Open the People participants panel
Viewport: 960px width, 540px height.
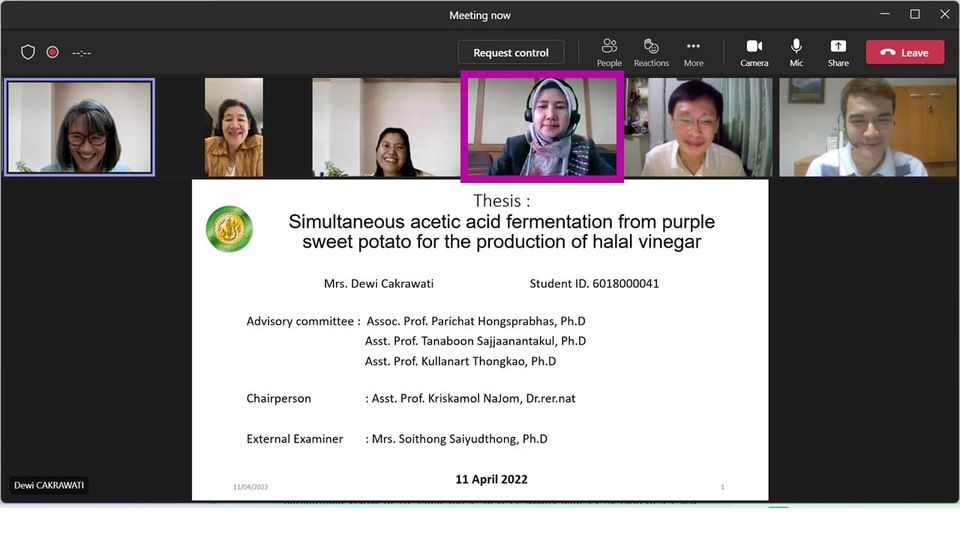point(609,53)
